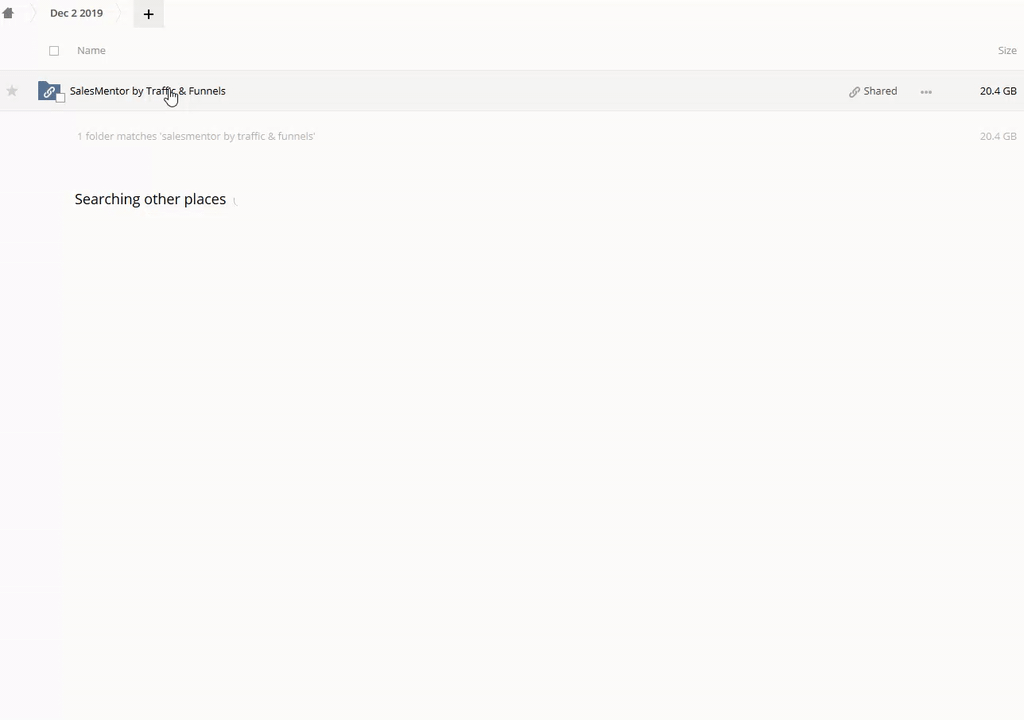This screenshot has height=720, width=1024.
Task: Open the Dec 2 2019 breadcrumb folder
Action: pyautogui.click(x=76, y=14)
